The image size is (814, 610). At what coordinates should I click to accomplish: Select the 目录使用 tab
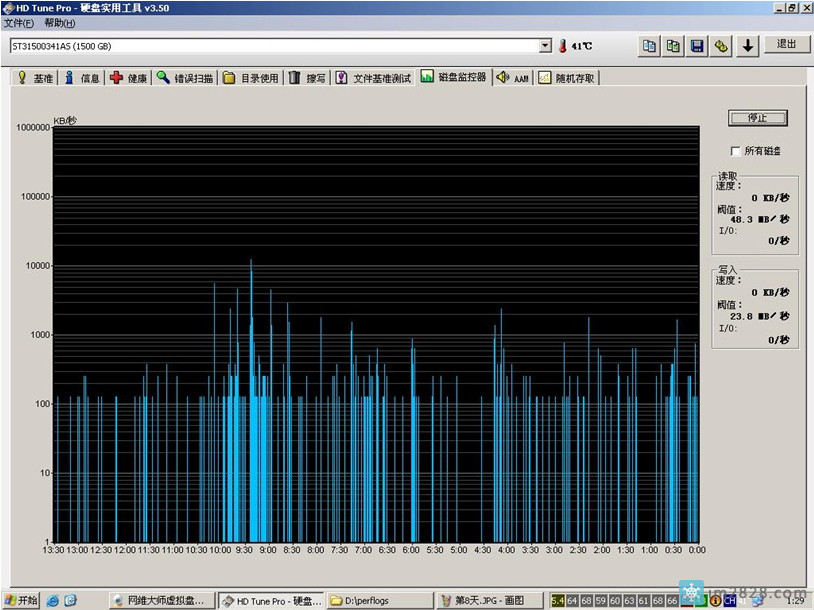click(251, 78)
